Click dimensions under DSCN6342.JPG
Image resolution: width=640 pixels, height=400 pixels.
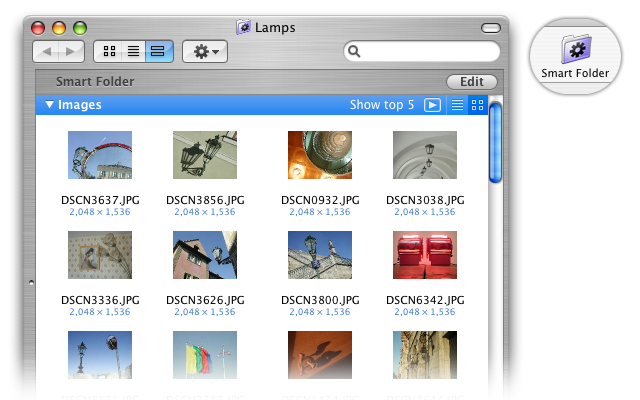coord(425,312)
